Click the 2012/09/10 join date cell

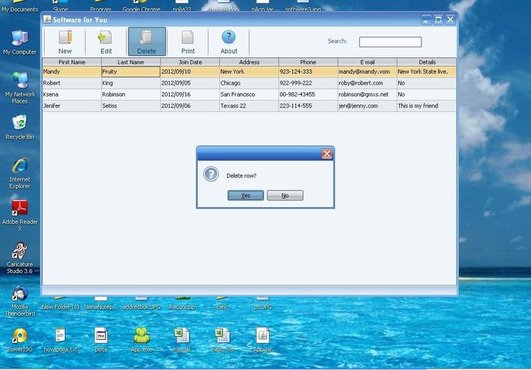pyautogui.click(x=190, y=71)
